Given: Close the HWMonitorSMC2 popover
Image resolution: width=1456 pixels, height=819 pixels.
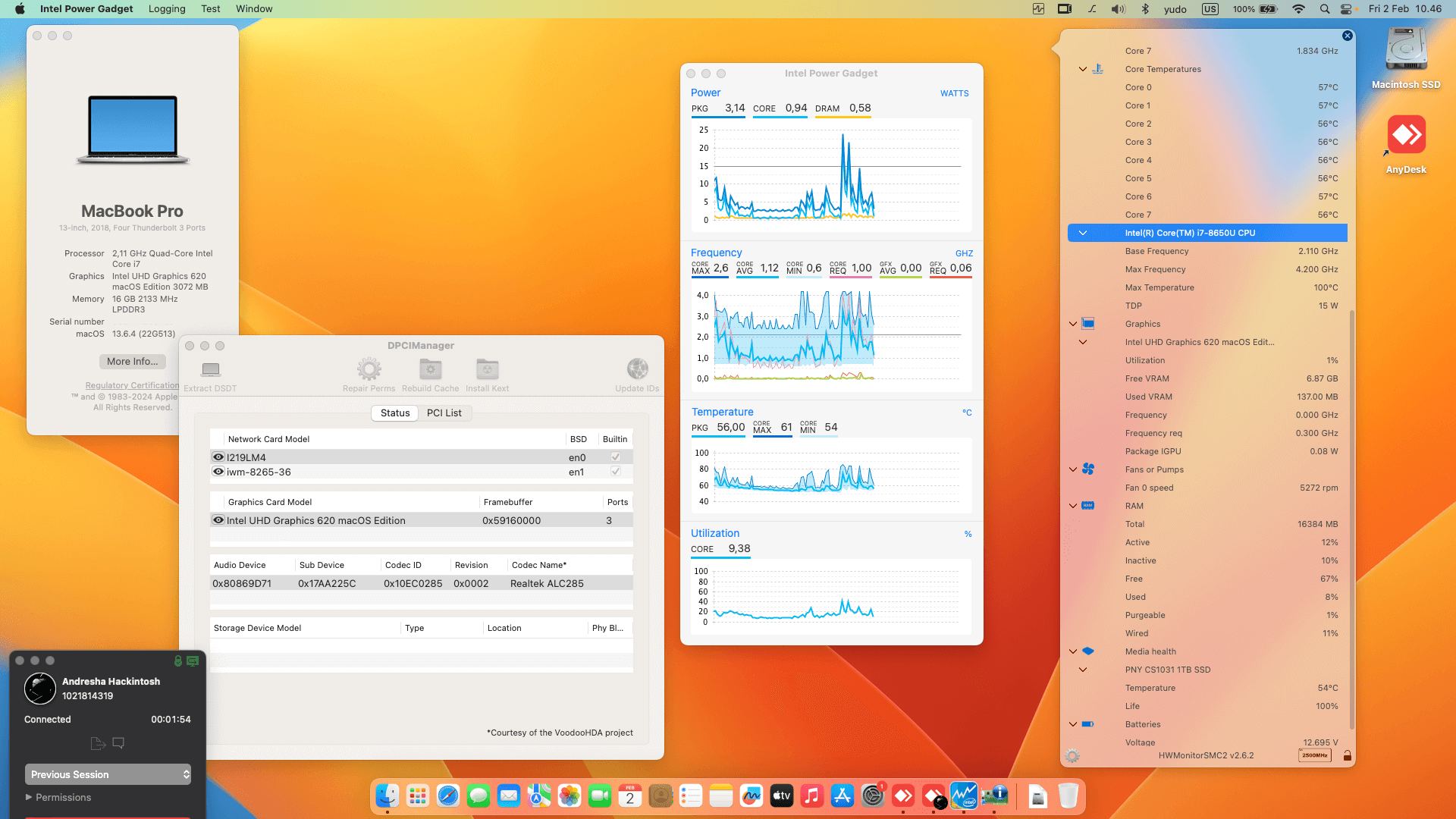Looking at the screenshot, I should click(x=1347, y=36).
